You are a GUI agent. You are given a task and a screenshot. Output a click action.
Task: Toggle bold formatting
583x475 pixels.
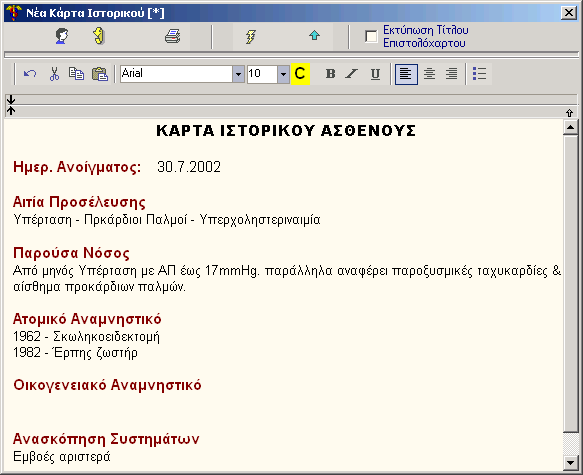(330, 74)
